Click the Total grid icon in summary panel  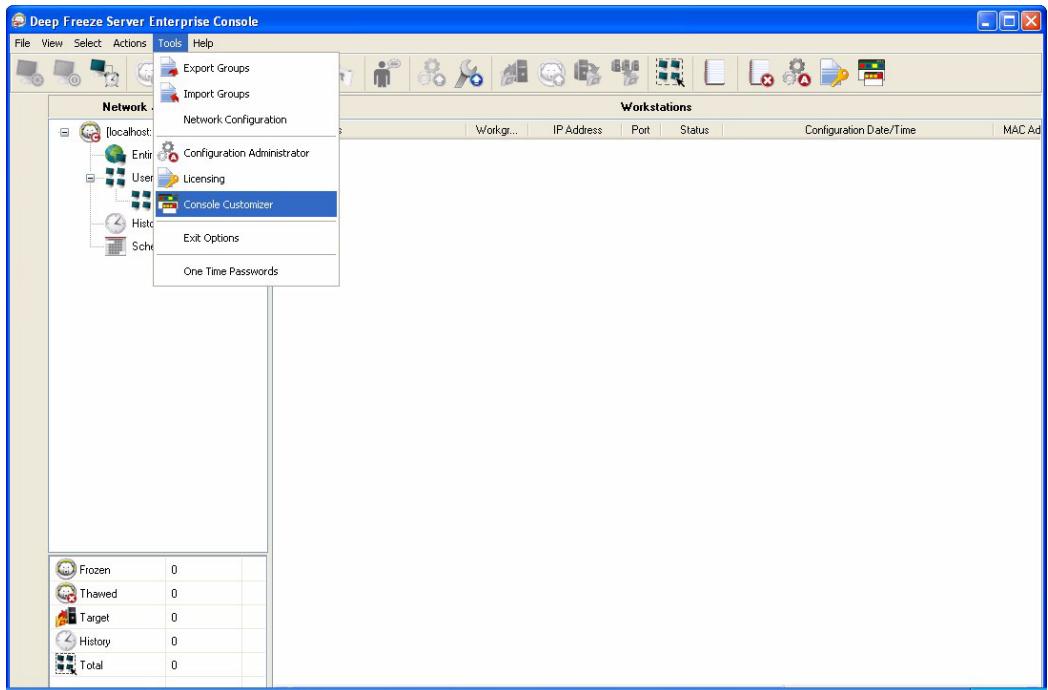[x=66, y=665]
